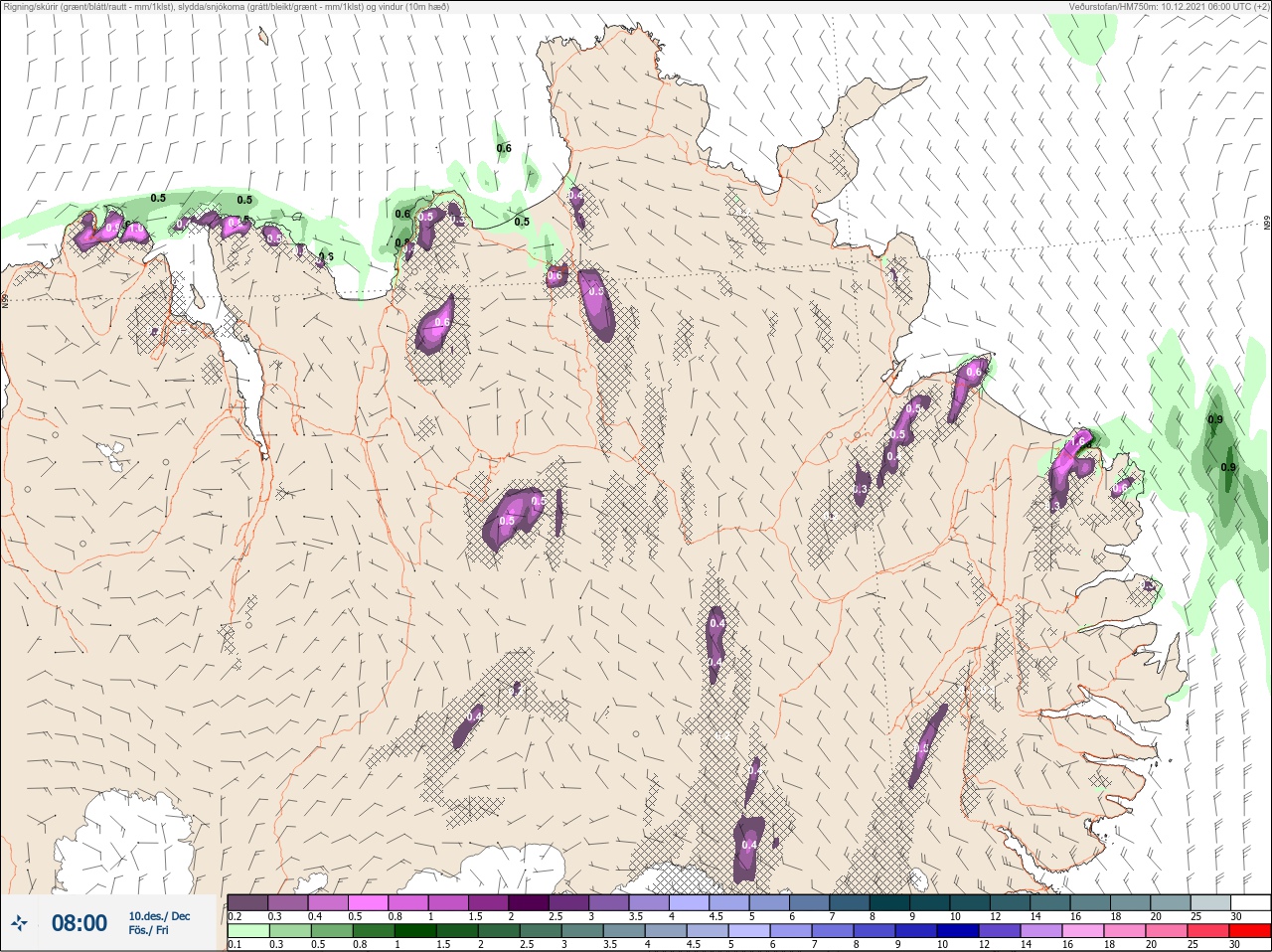Image resolution: width=1272 pixels, height=952 pixels.
Task: Click the Veðurstofan/HM750m model run timestamp text
Action: pos(1169,7)
